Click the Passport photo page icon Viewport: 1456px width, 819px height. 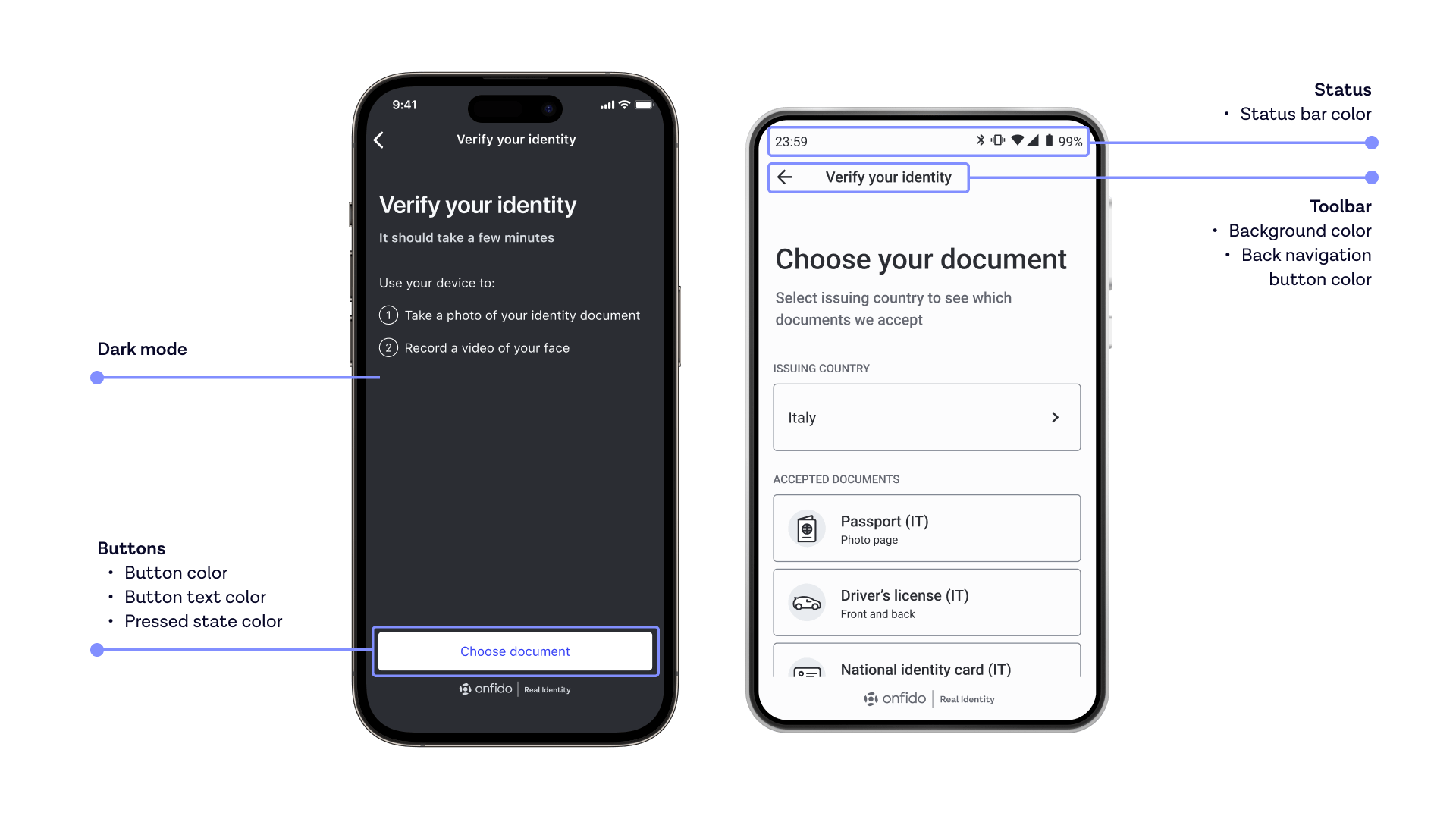point(807,529)
